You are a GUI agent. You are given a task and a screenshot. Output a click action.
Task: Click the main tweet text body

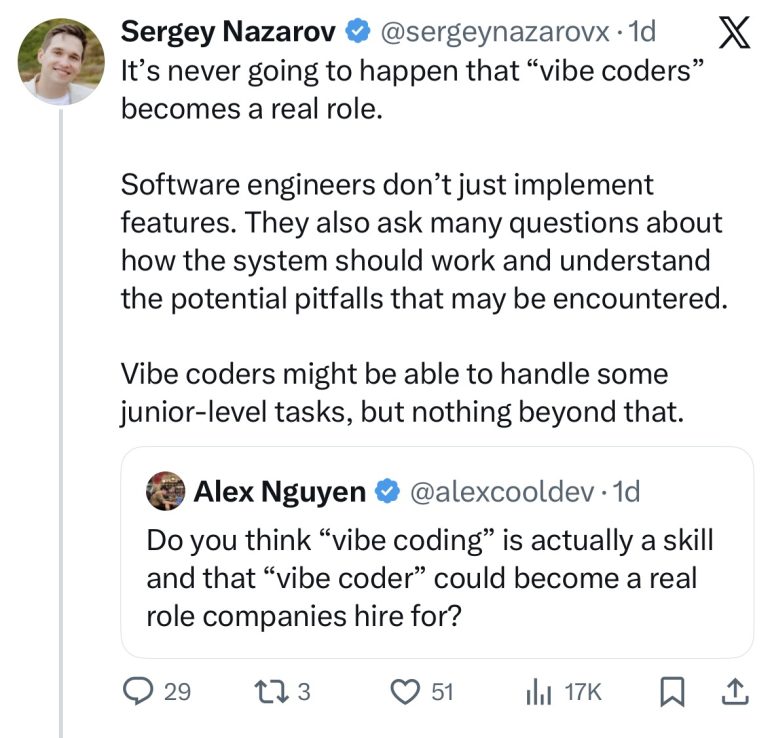[420, 242]
